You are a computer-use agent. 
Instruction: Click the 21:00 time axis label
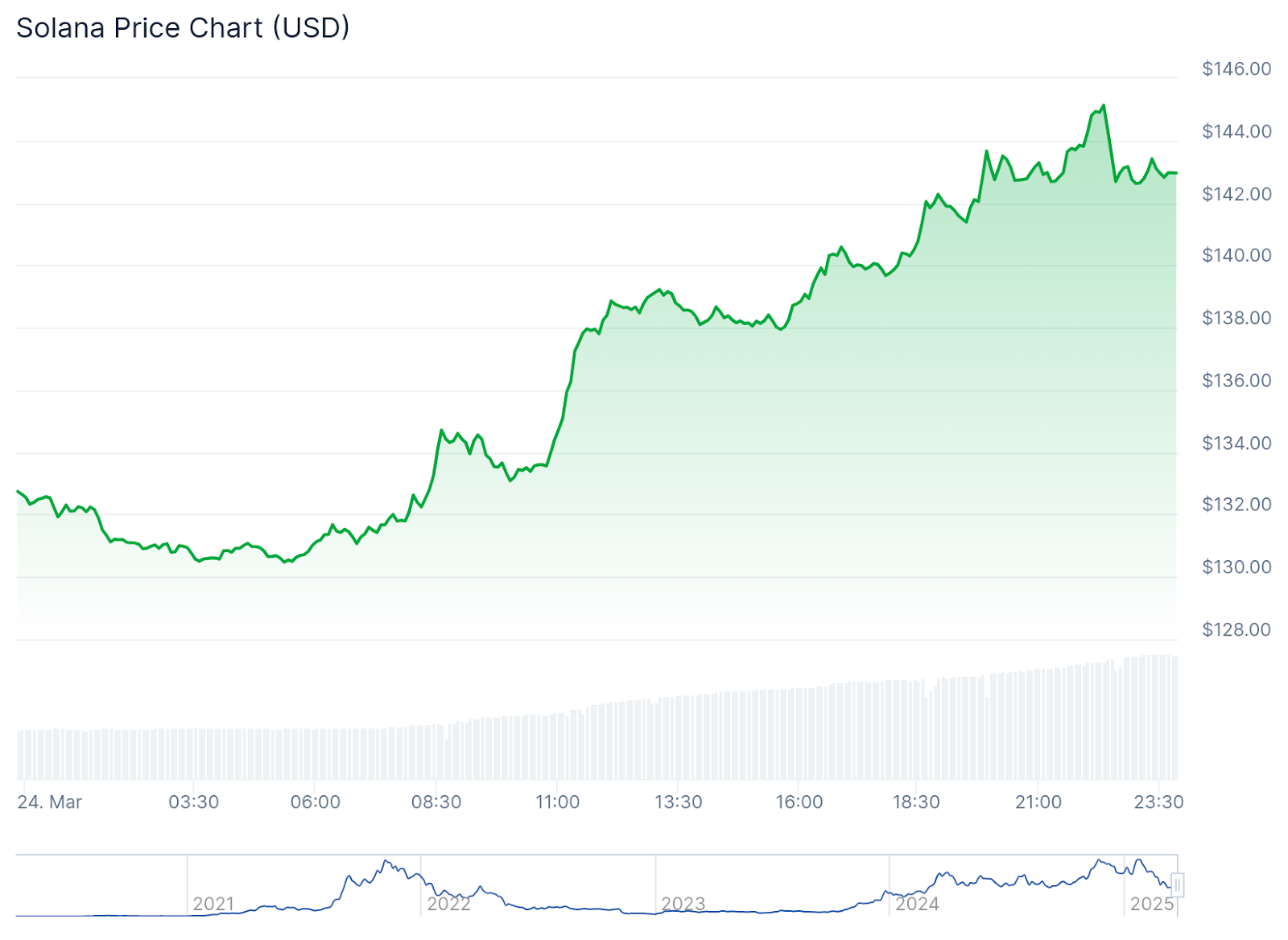(1038, 802)
